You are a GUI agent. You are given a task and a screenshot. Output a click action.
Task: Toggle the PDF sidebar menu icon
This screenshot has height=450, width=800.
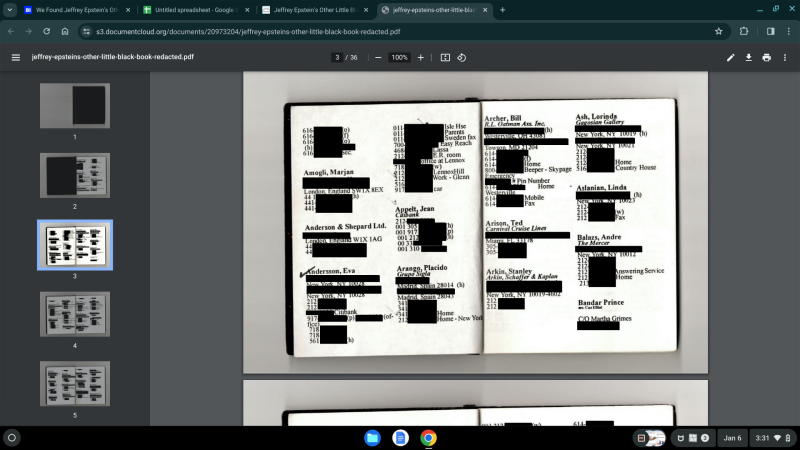coord(15,58)
